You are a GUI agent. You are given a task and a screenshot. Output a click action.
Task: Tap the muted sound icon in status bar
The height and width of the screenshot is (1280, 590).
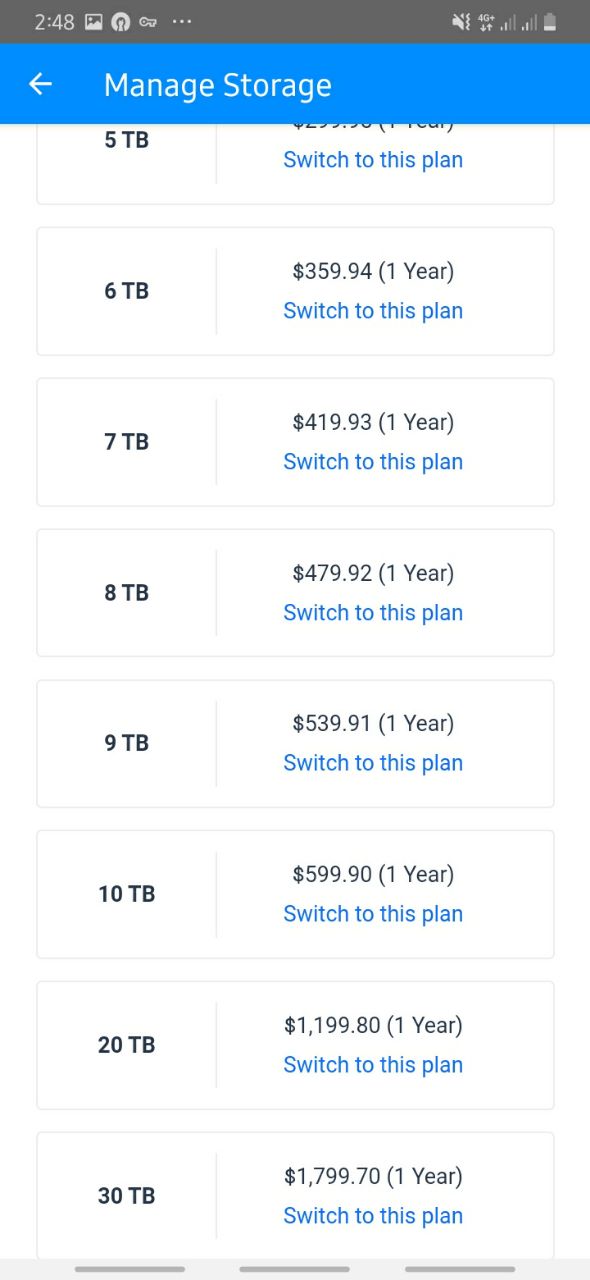point(461,22)
